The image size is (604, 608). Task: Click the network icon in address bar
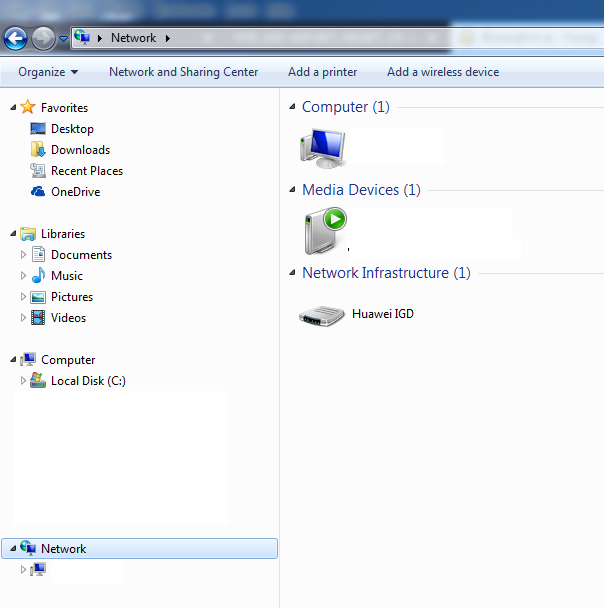pyautogui.click(x=82, y=37)
